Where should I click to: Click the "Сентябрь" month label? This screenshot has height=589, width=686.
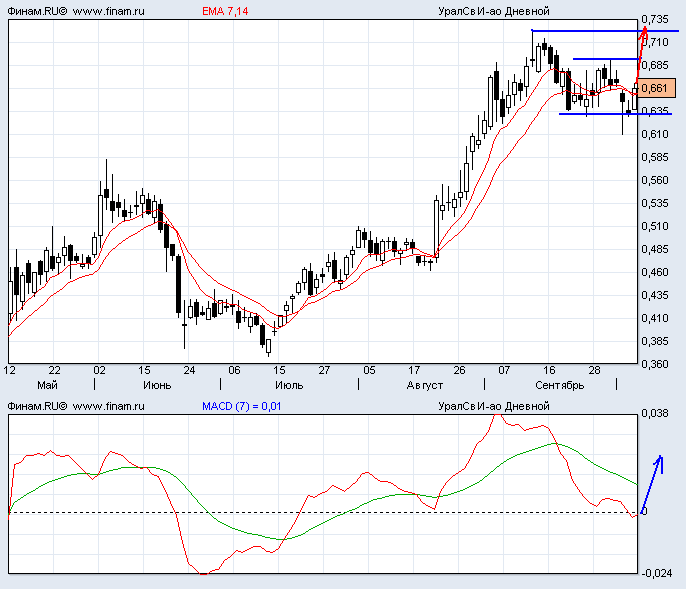tap(560, 385)
